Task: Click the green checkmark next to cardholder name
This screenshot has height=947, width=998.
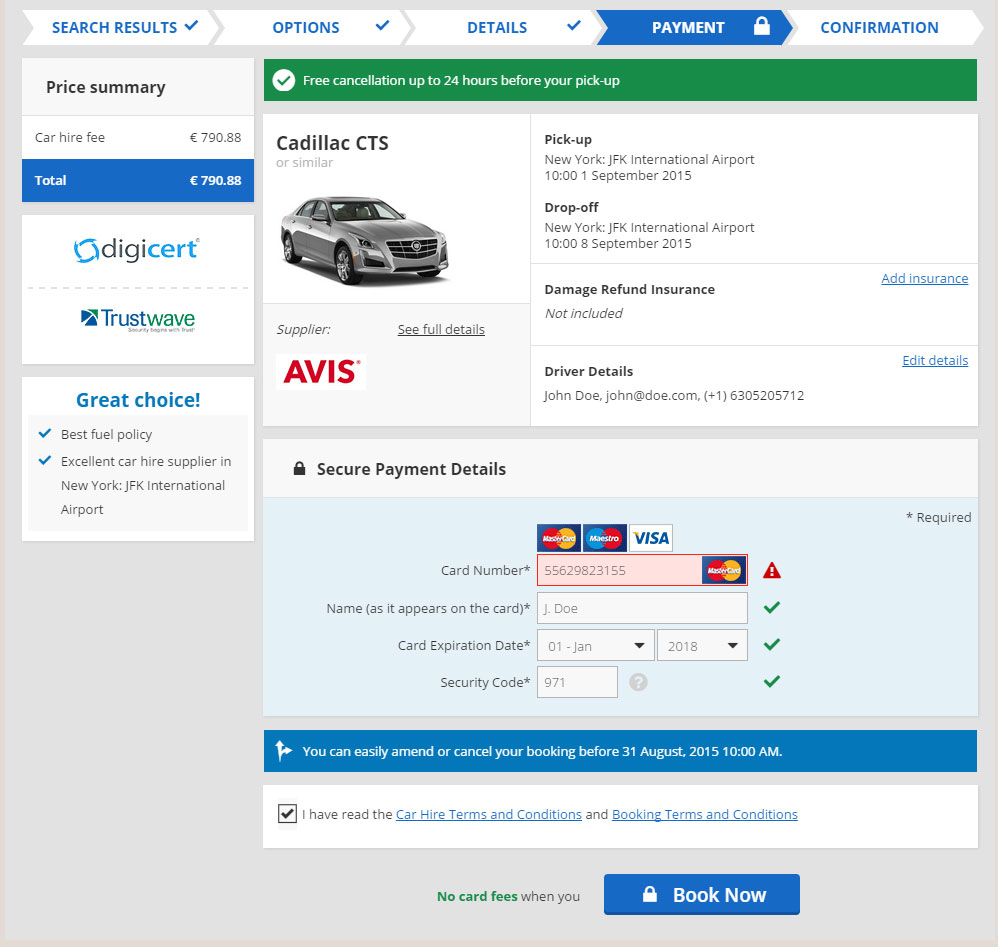Action: pyautogui.click(x=772, y=608)
